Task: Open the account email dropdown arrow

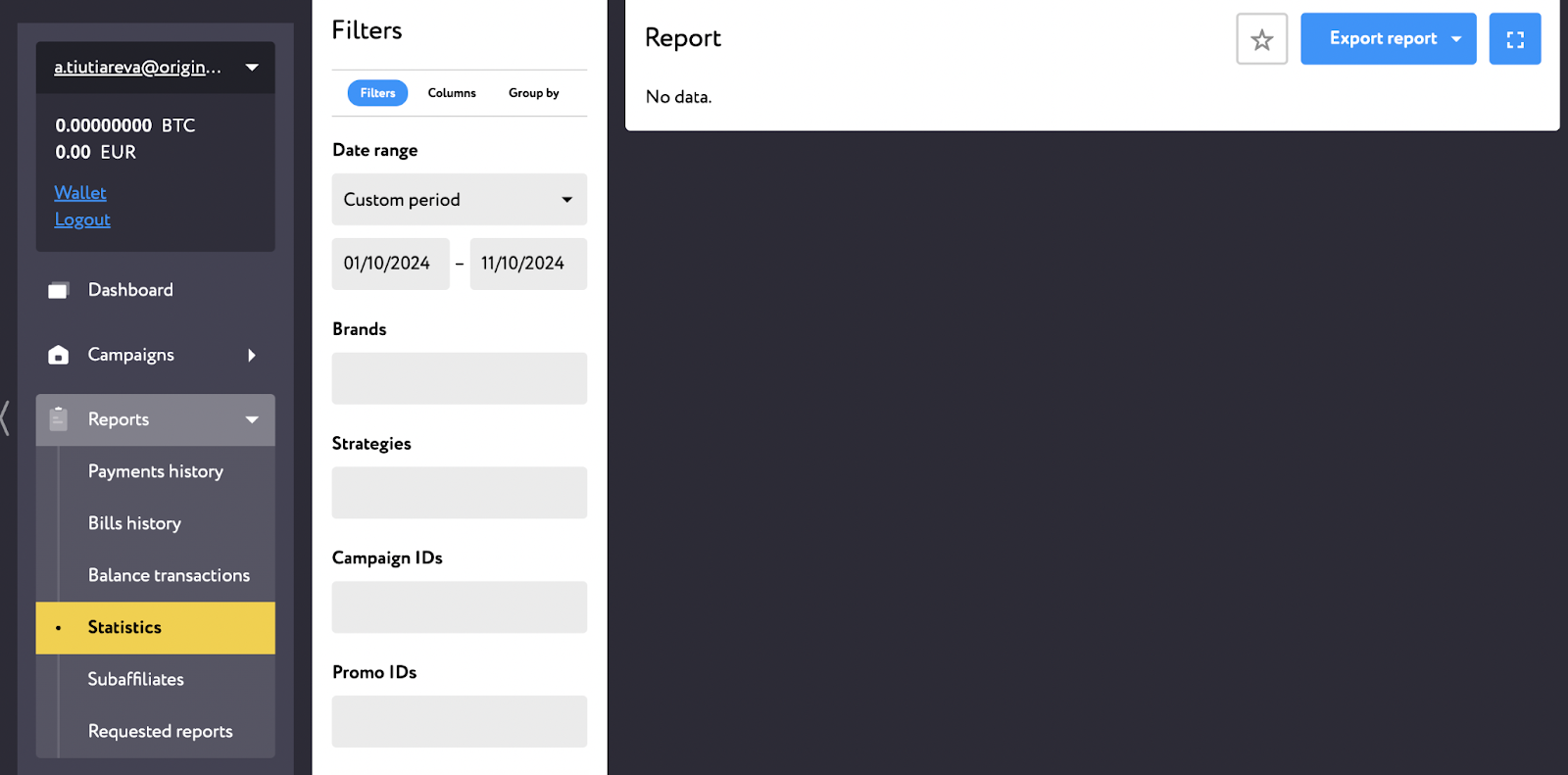Action: [252, 68]
